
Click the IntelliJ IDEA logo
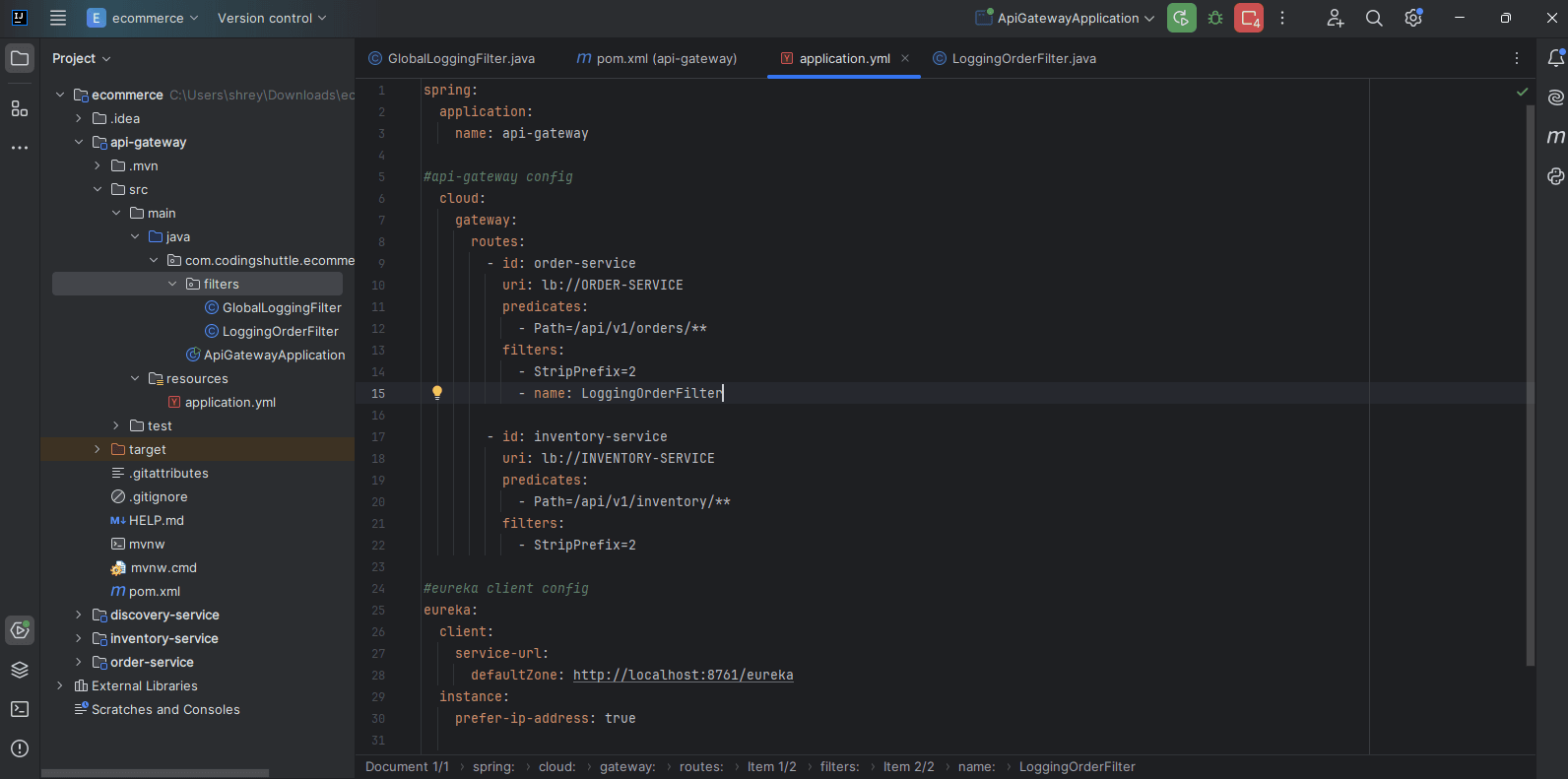click(19, 18)
